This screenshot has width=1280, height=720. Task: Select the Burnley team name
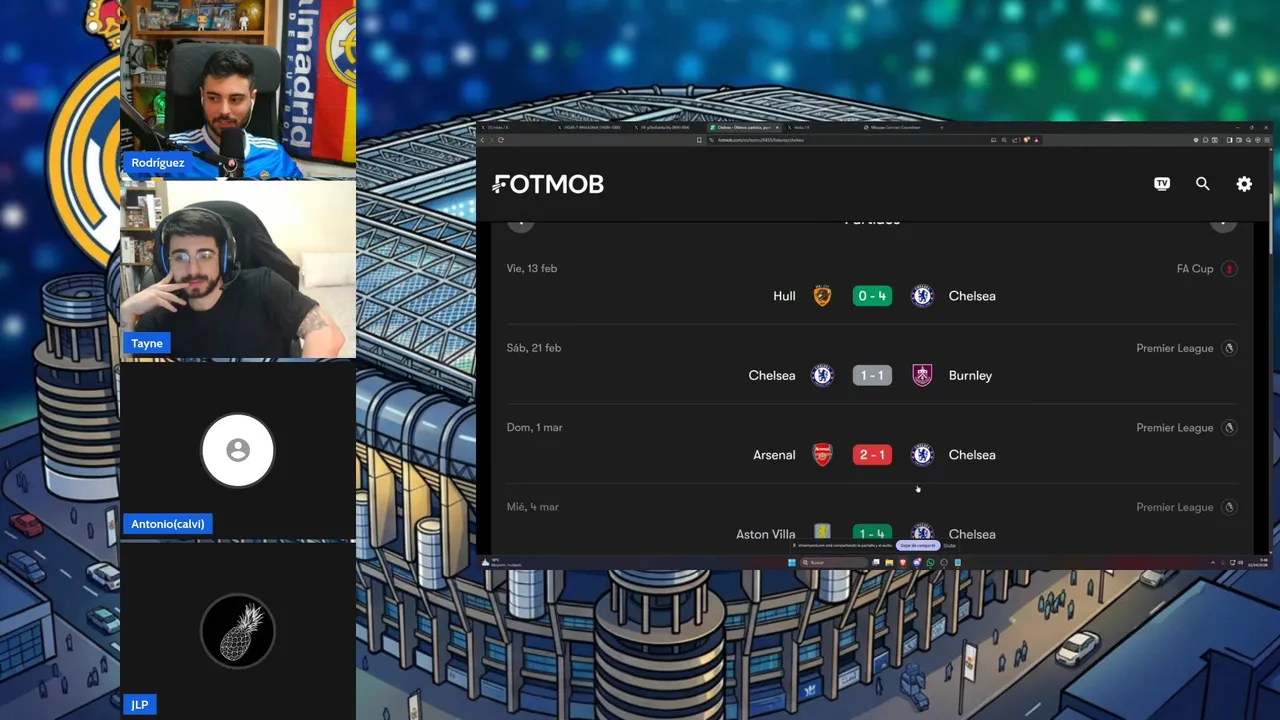(x=970, y=375)
